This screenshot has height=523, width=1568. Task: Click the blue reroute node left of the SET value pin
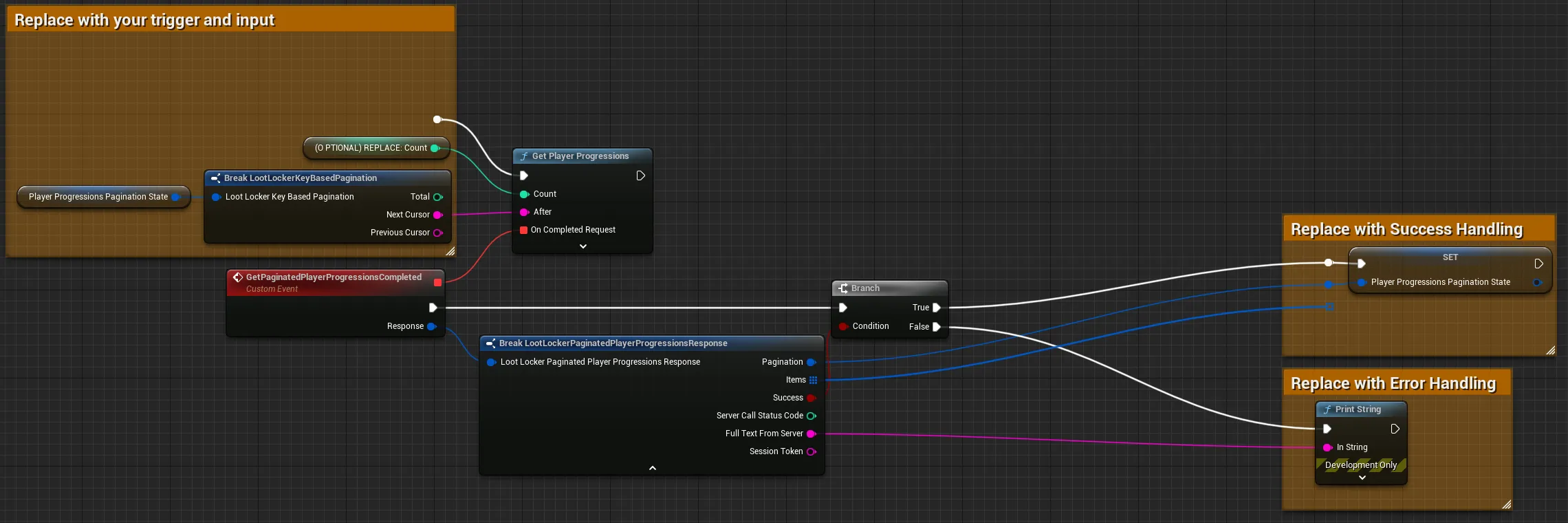coord(1329,284)
